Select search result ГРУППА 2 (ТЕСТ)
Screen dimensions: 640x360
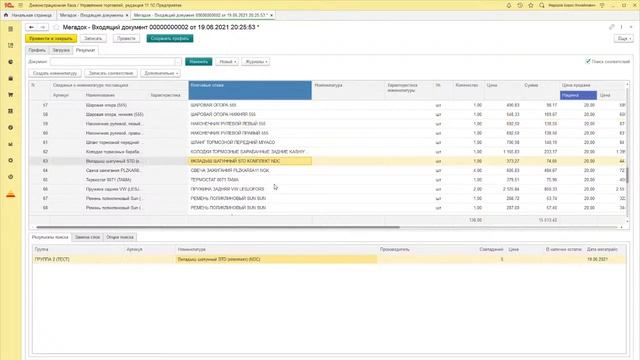[x=329, y=259]
